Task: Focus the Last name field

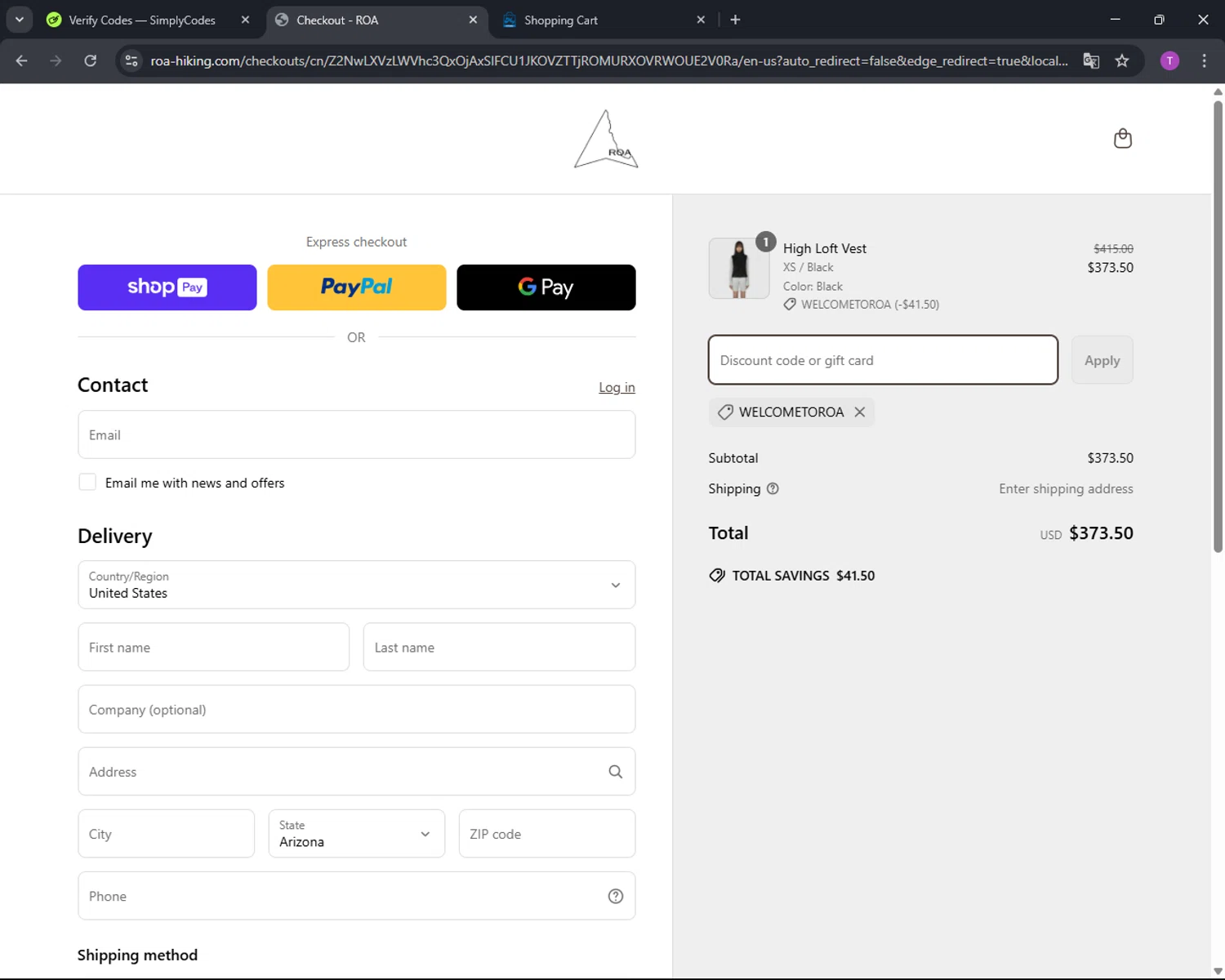Action: tap(499, 648)
